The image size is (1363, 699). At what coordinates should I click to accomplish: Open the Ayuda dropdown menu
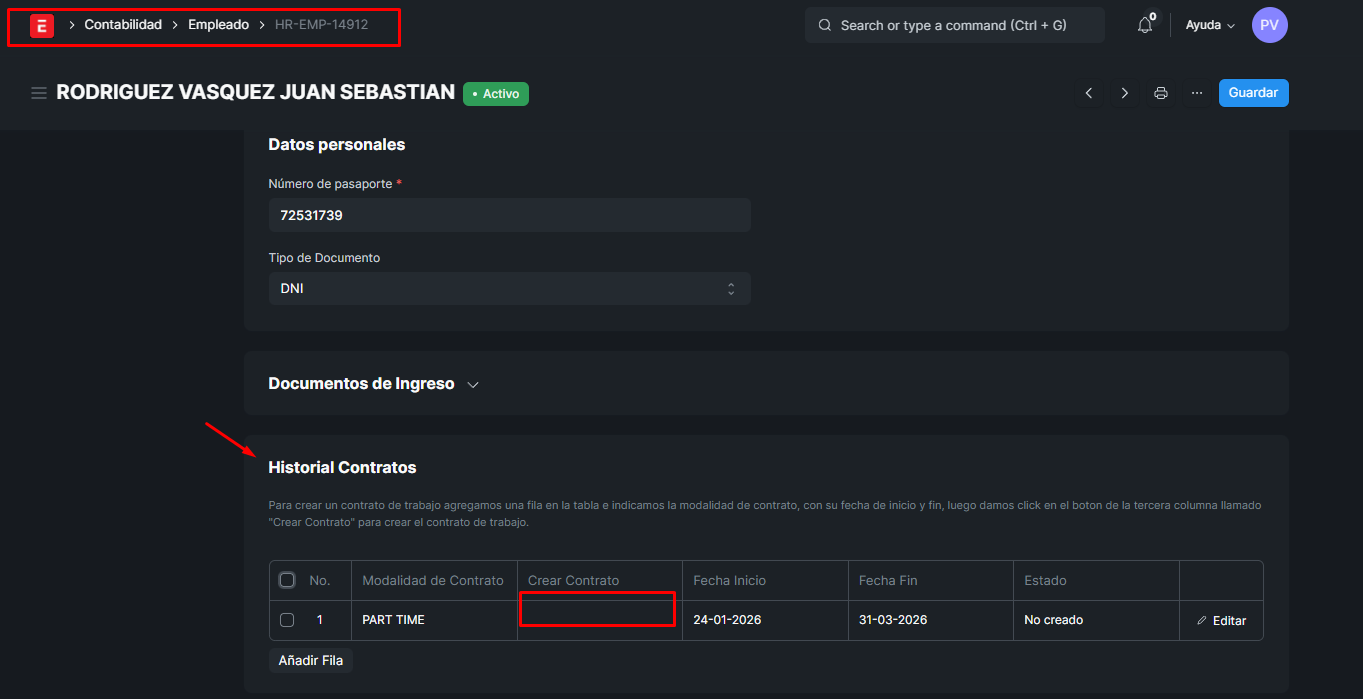[x=1210, y=25]
